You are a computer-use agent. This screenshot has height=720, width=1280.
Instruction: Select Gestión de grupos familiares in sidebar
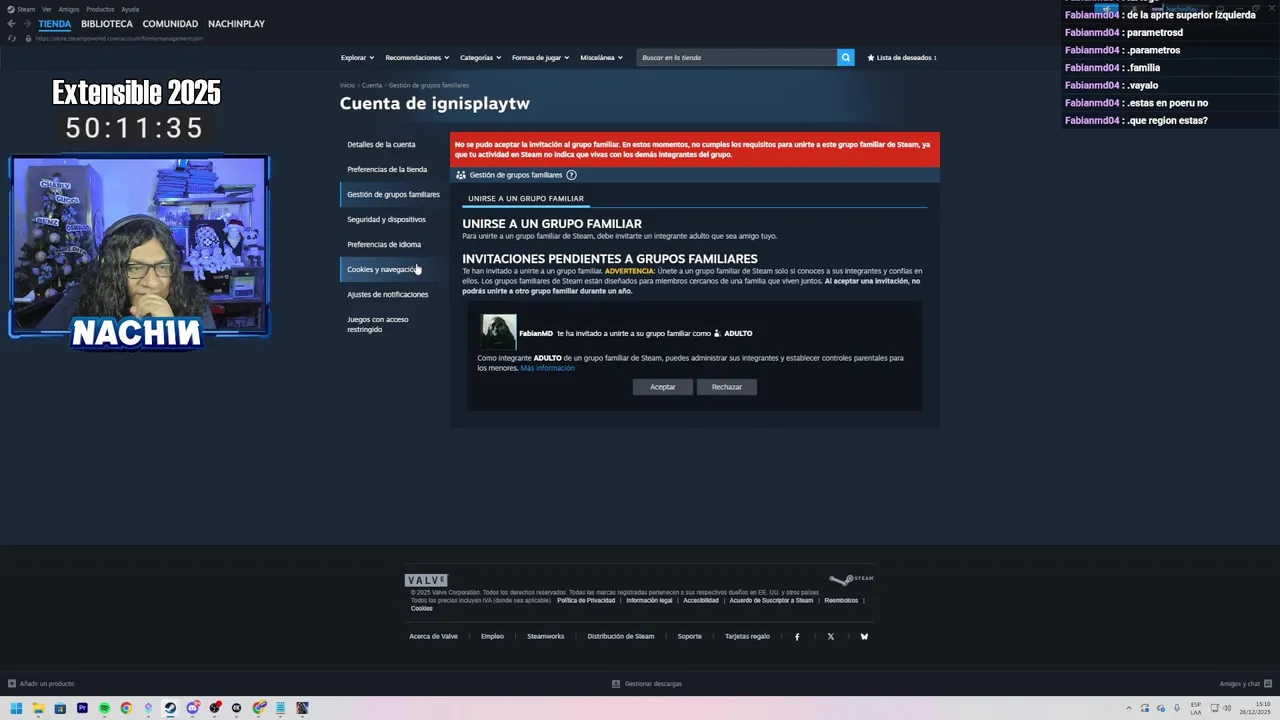point(393,195)
